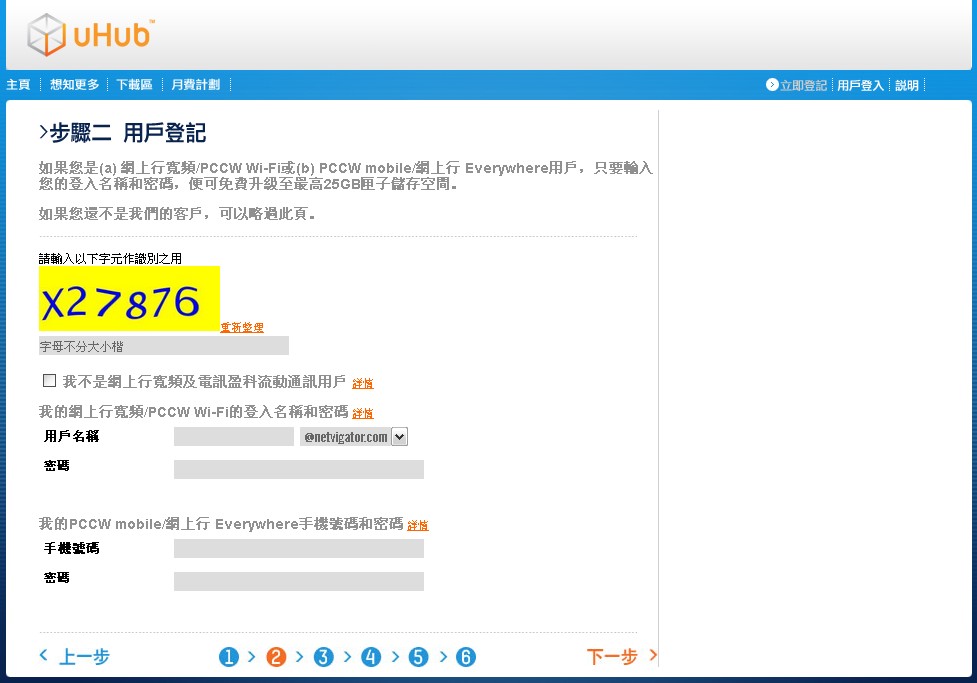Click 立即登記 in the top bar

click(x=797, y=85)
